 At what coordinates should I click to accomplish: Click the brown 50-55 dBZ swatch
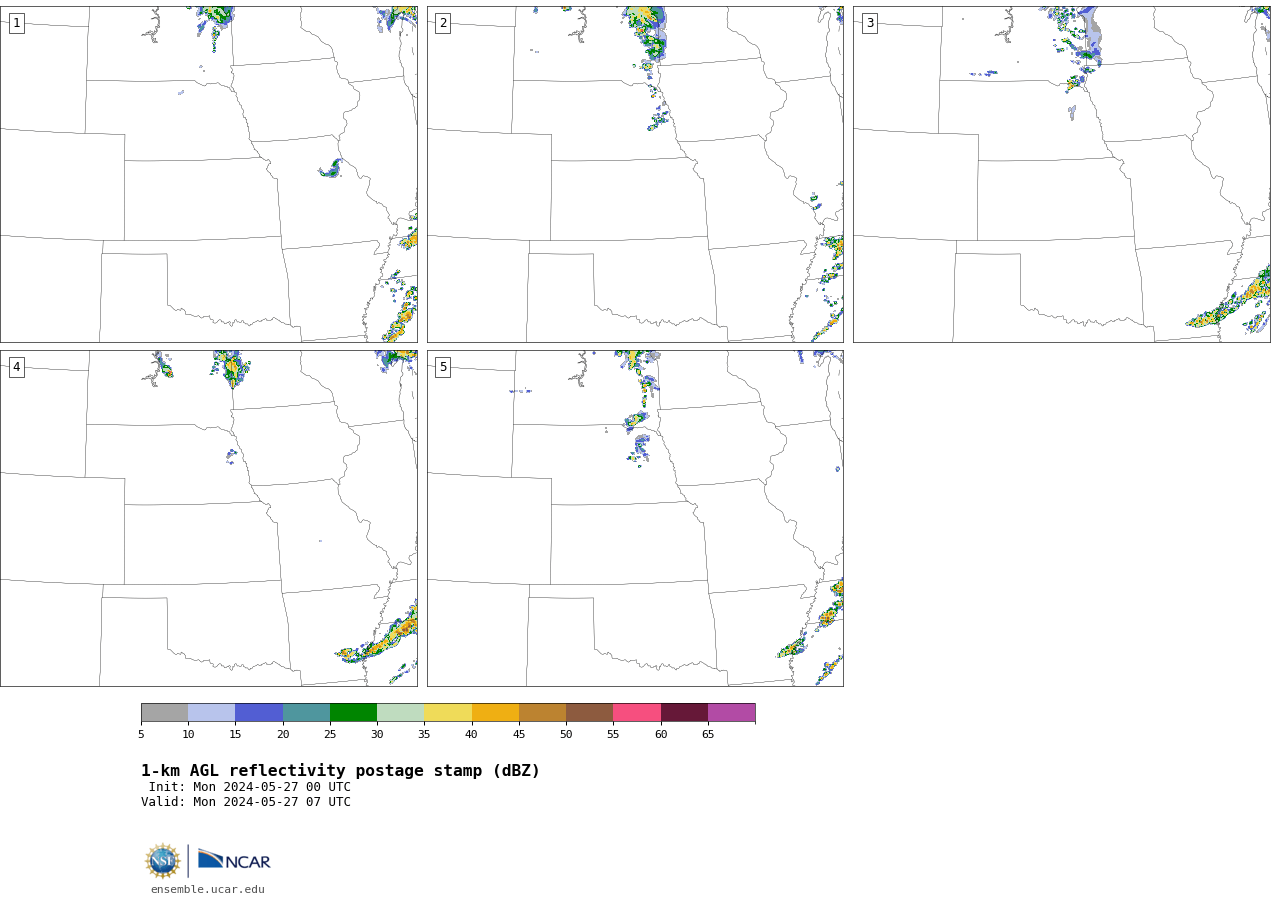click(x=589, y=713)
